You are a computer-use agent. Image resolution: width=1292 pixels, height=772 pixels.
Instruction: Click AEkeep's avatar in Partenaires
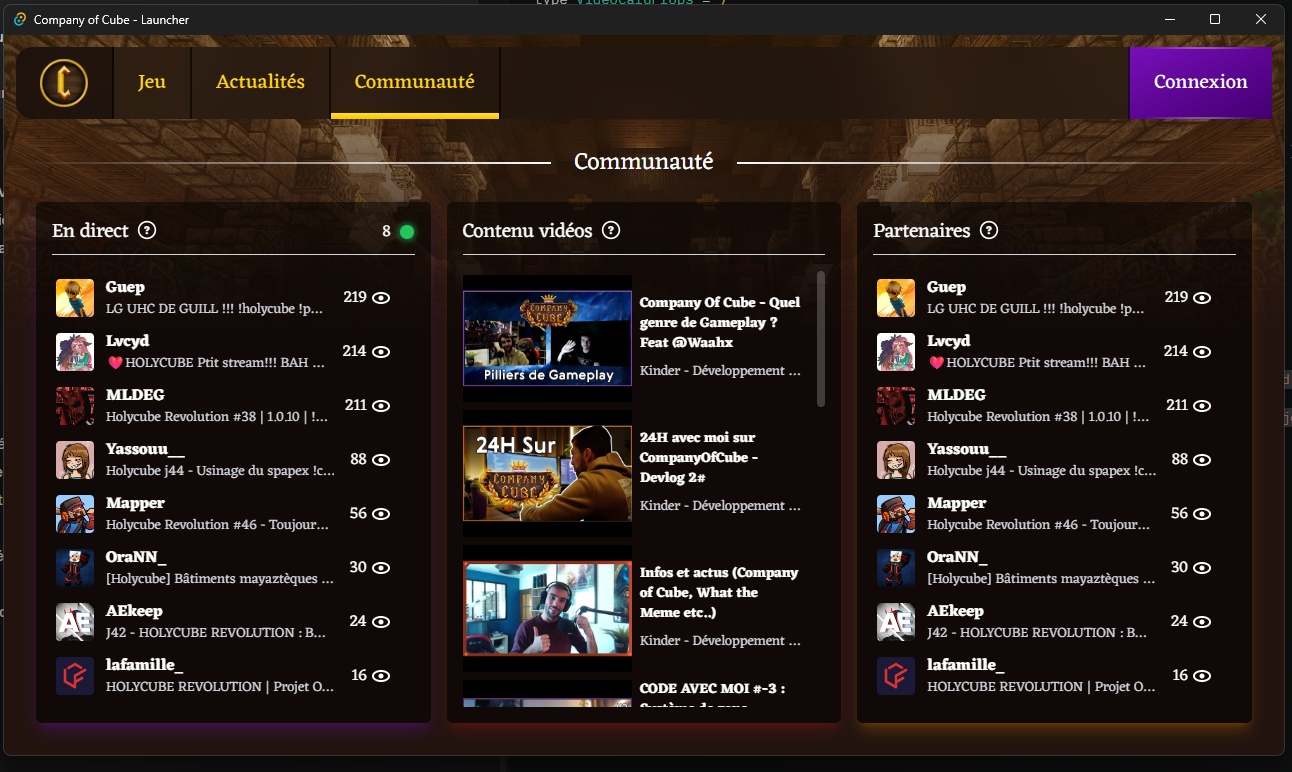tap(896, 622)
